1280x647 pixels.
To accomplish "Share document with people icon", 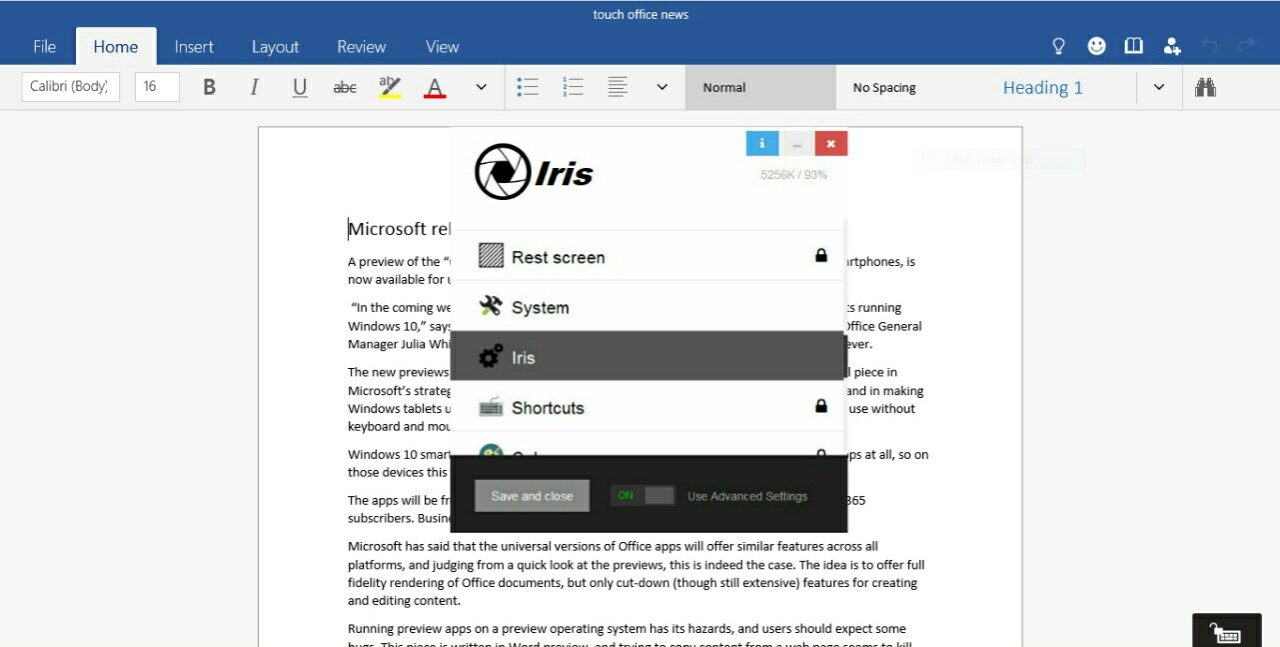I will (x=1172, y=46).
